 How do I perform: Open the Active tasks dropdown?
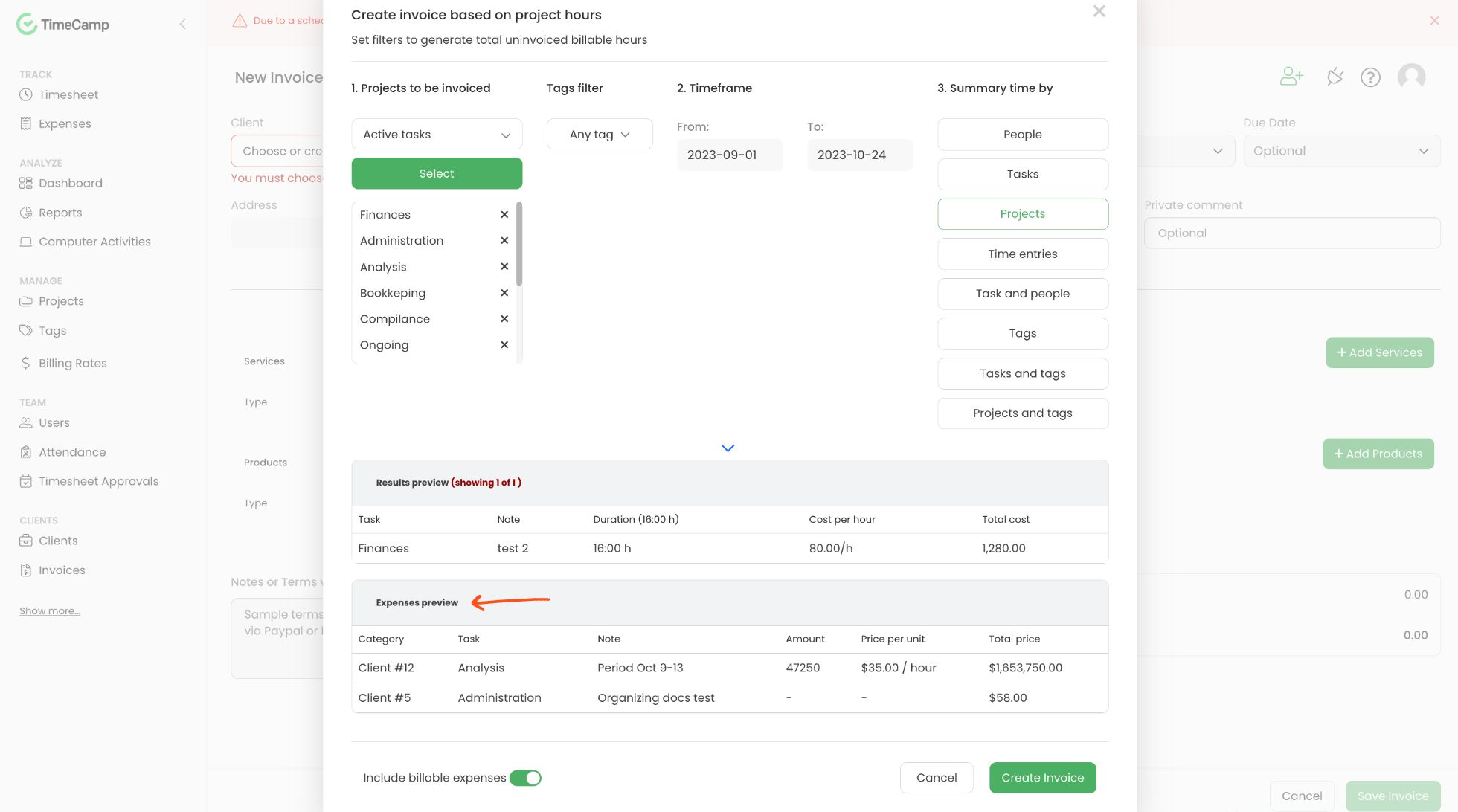(437, 135)
